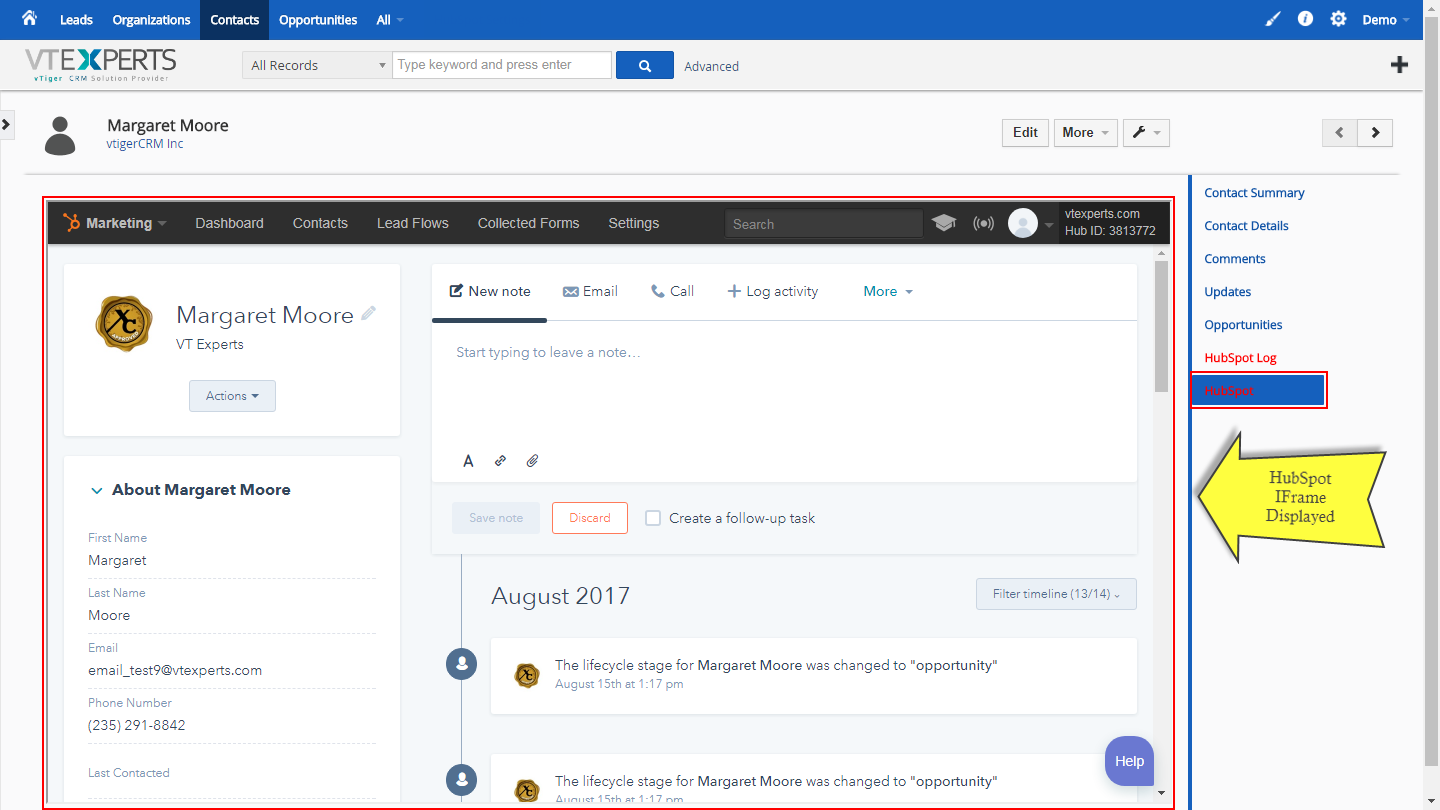The height and width of the screenshot is (810, 1440).
Task: Open the theme brush icon
Action: pos(1272,19)
